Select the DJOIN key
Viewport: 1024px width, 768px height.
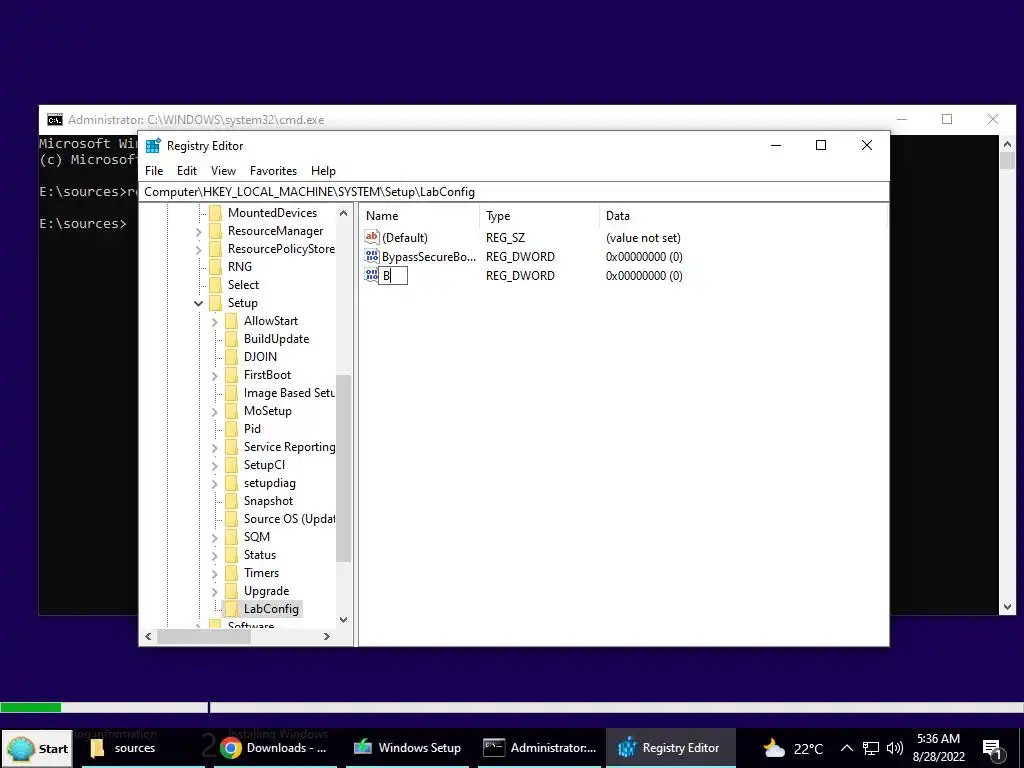click(x=260, y=357)
